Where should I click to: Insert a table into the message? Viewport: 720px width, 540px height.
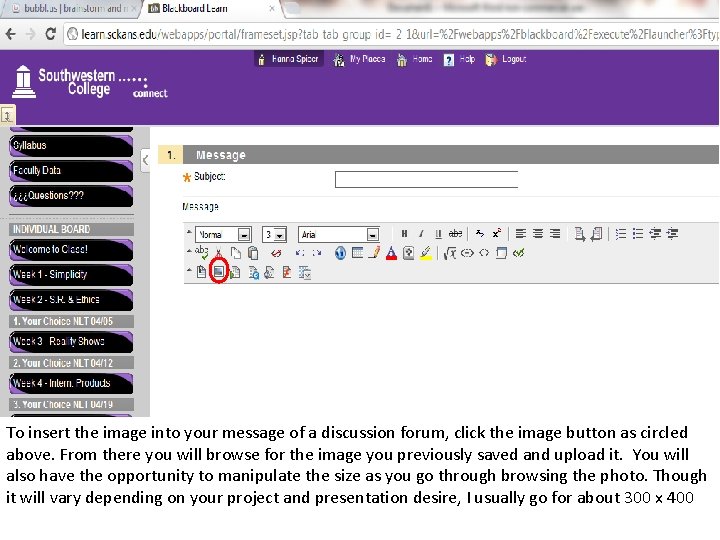(x=357, y=253)
